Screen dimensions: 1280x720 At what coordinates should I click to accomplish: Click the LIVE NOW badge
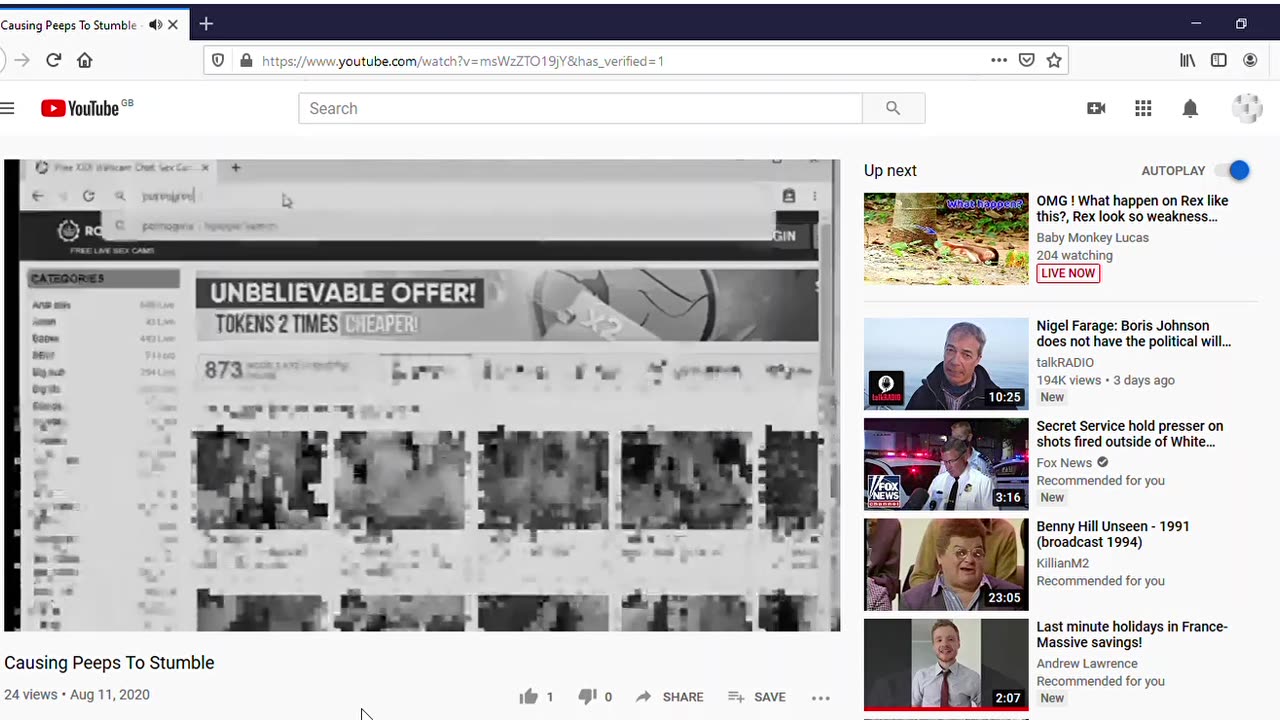[1068, 273]
